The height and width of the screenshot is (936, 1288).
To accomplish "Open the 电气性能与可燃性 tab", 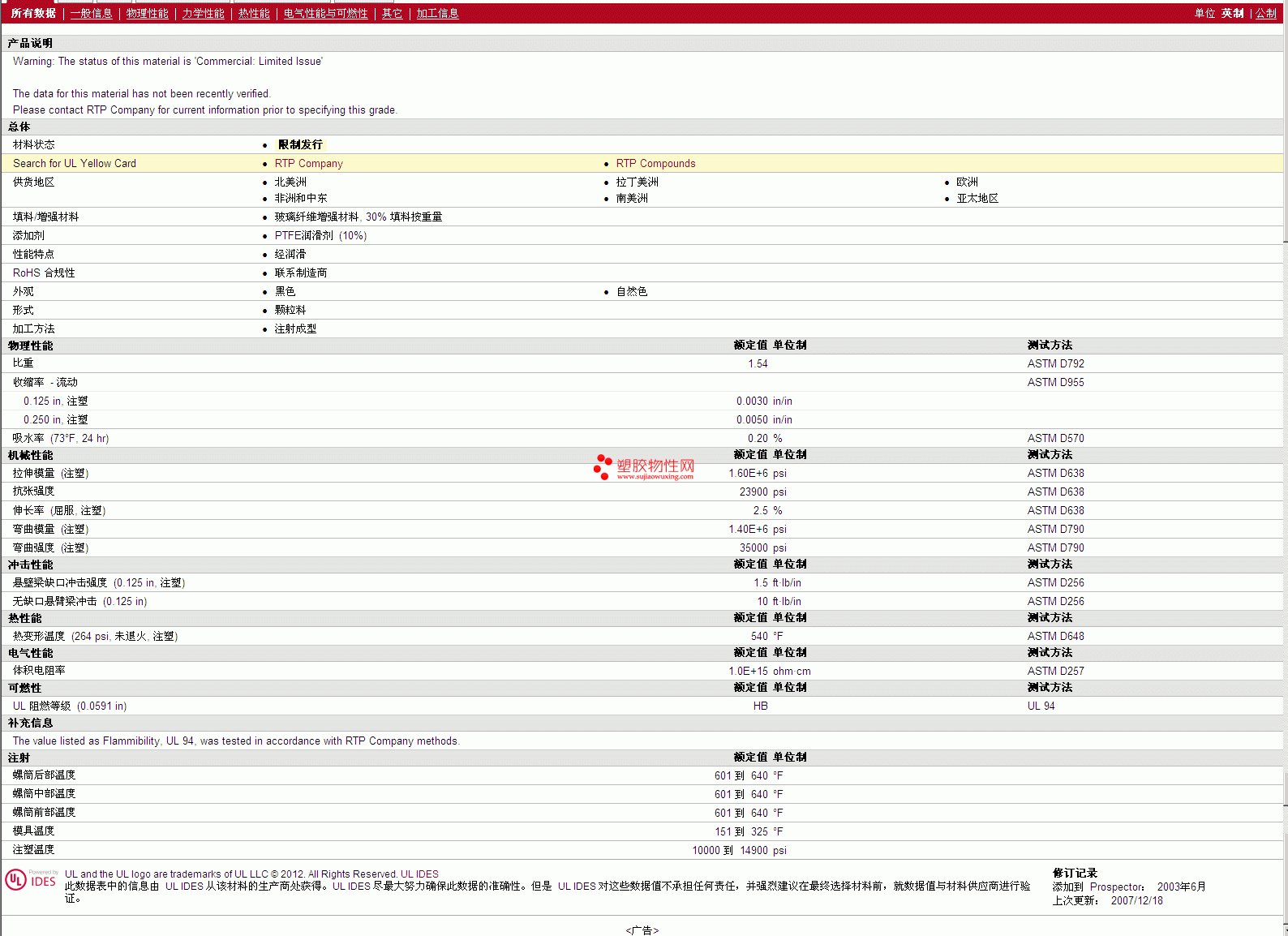I will coord(325,14).
